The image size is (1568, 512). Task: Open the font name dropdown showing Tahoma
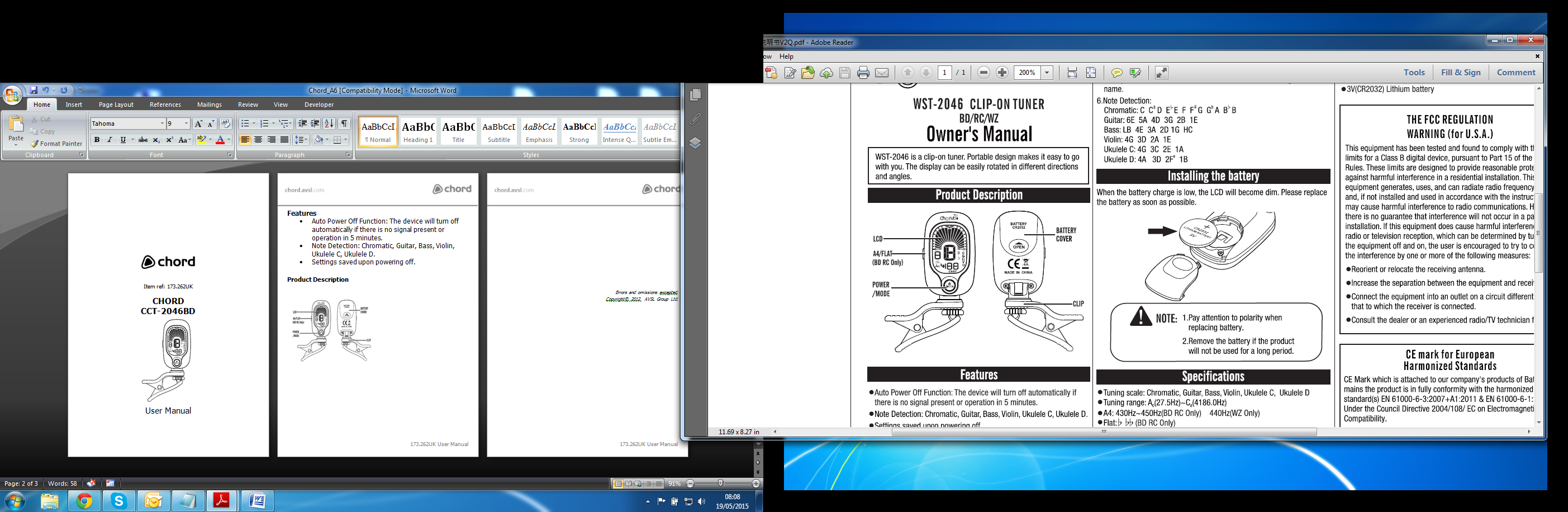tap(162, 124)
